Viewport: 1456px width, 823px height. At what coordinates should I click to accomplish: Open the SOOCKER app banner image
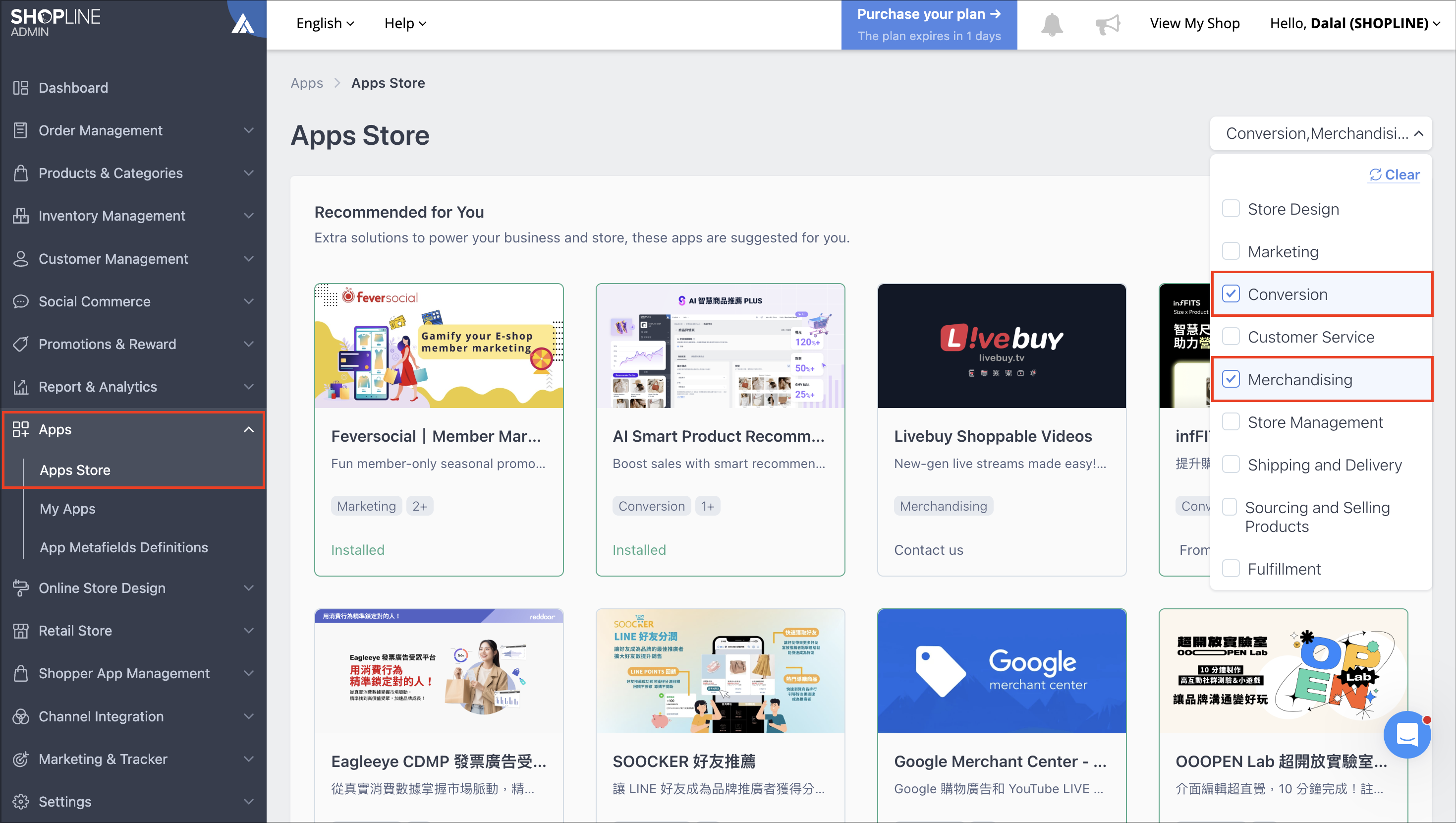720,671
